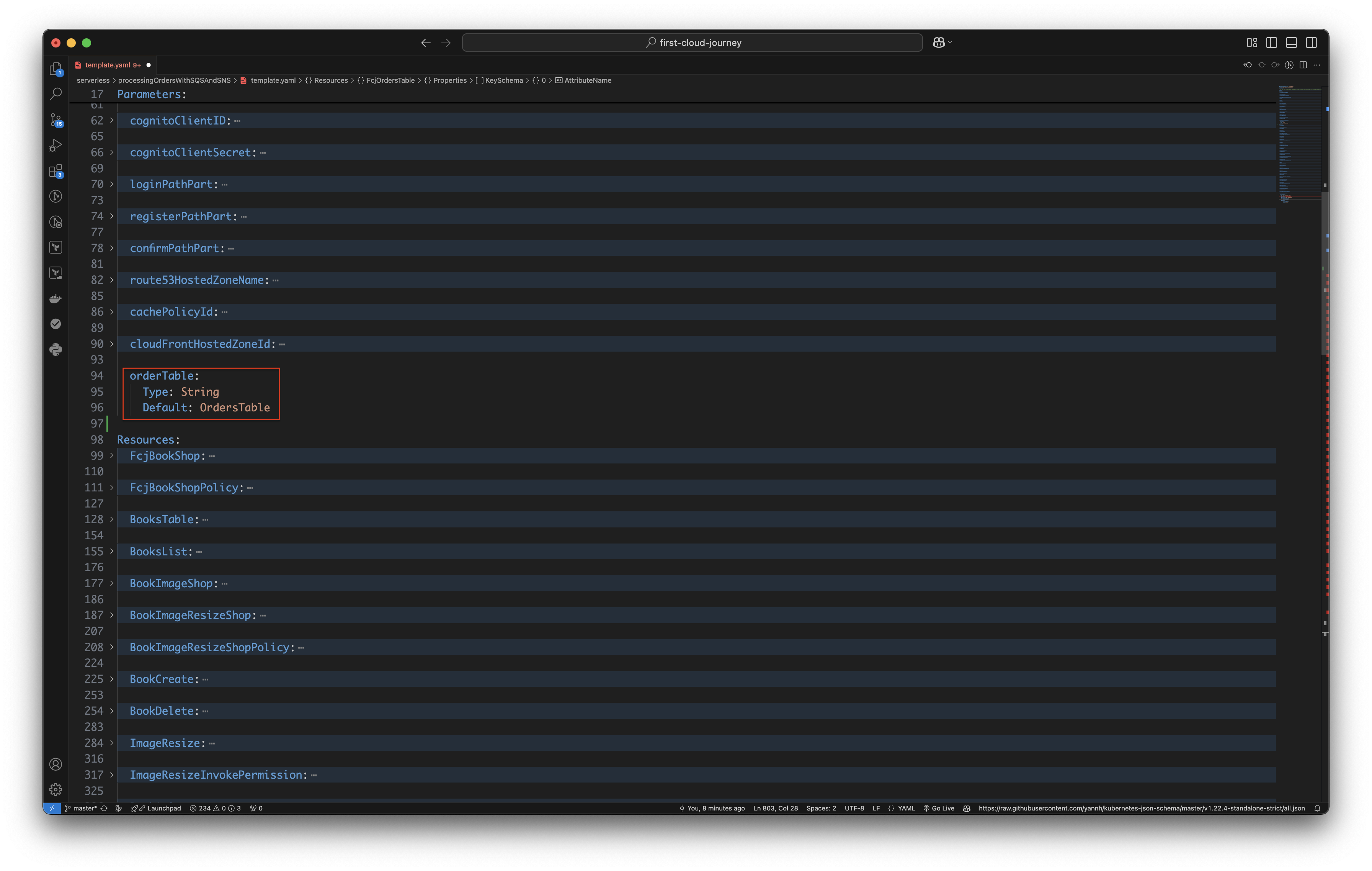The image size is (1372, 871).
Task: Toggle the Primary Side Bar
Action: pyautogui.click(x=1271, y=43)
